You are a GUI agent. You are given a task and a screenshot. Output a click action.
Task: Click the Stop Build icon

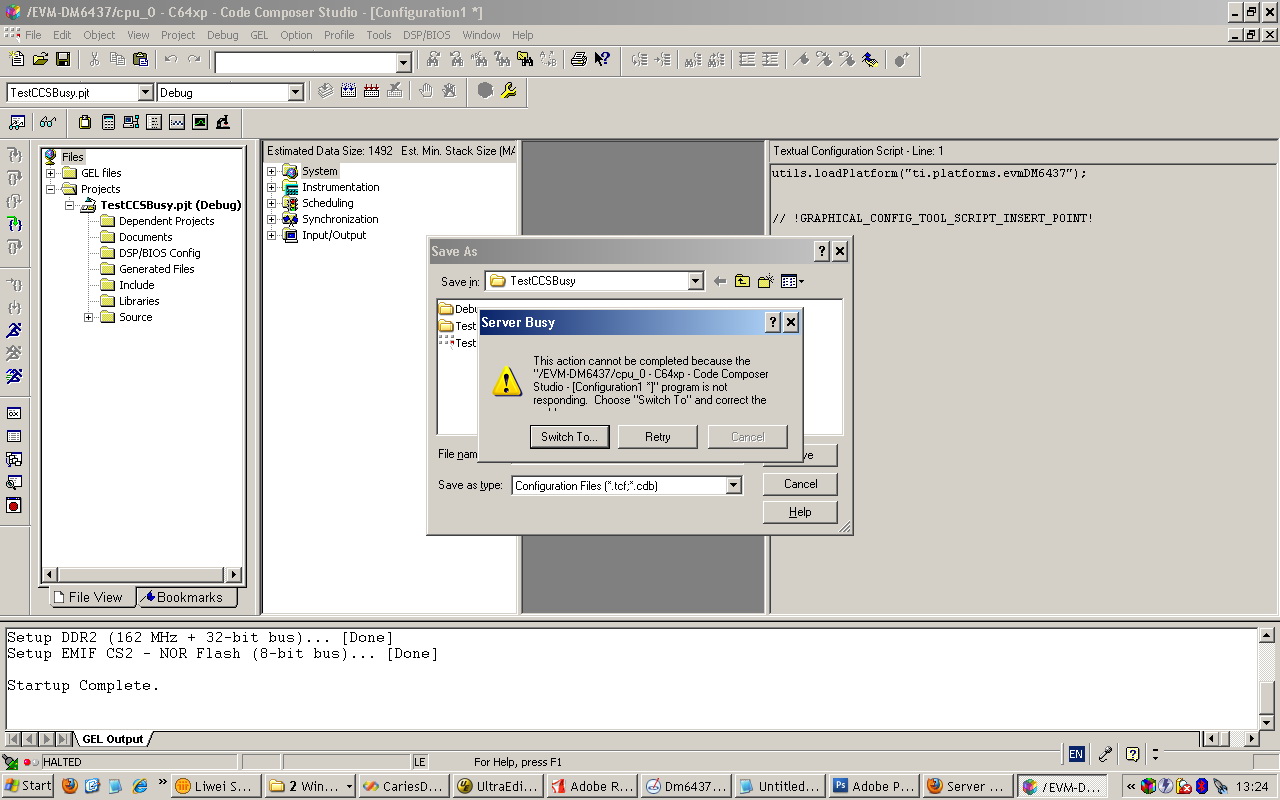(394, 92)
